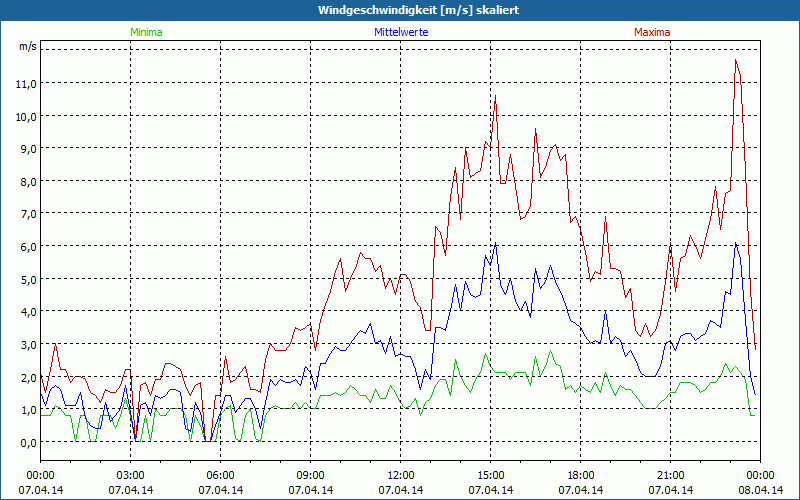Click the '1,0' y-axis value
Image resolution: width=800 pixels, height=500 pixels.
(28, 410)
